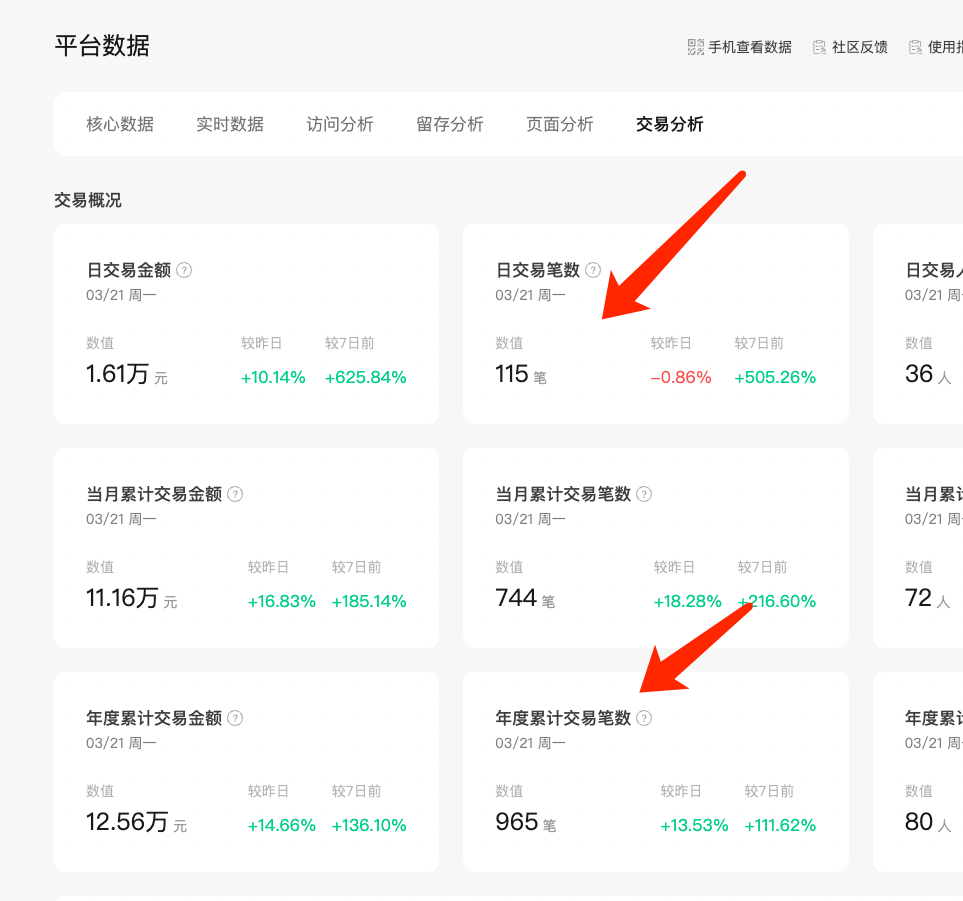Click the +625.84% change value

point(365,377)
